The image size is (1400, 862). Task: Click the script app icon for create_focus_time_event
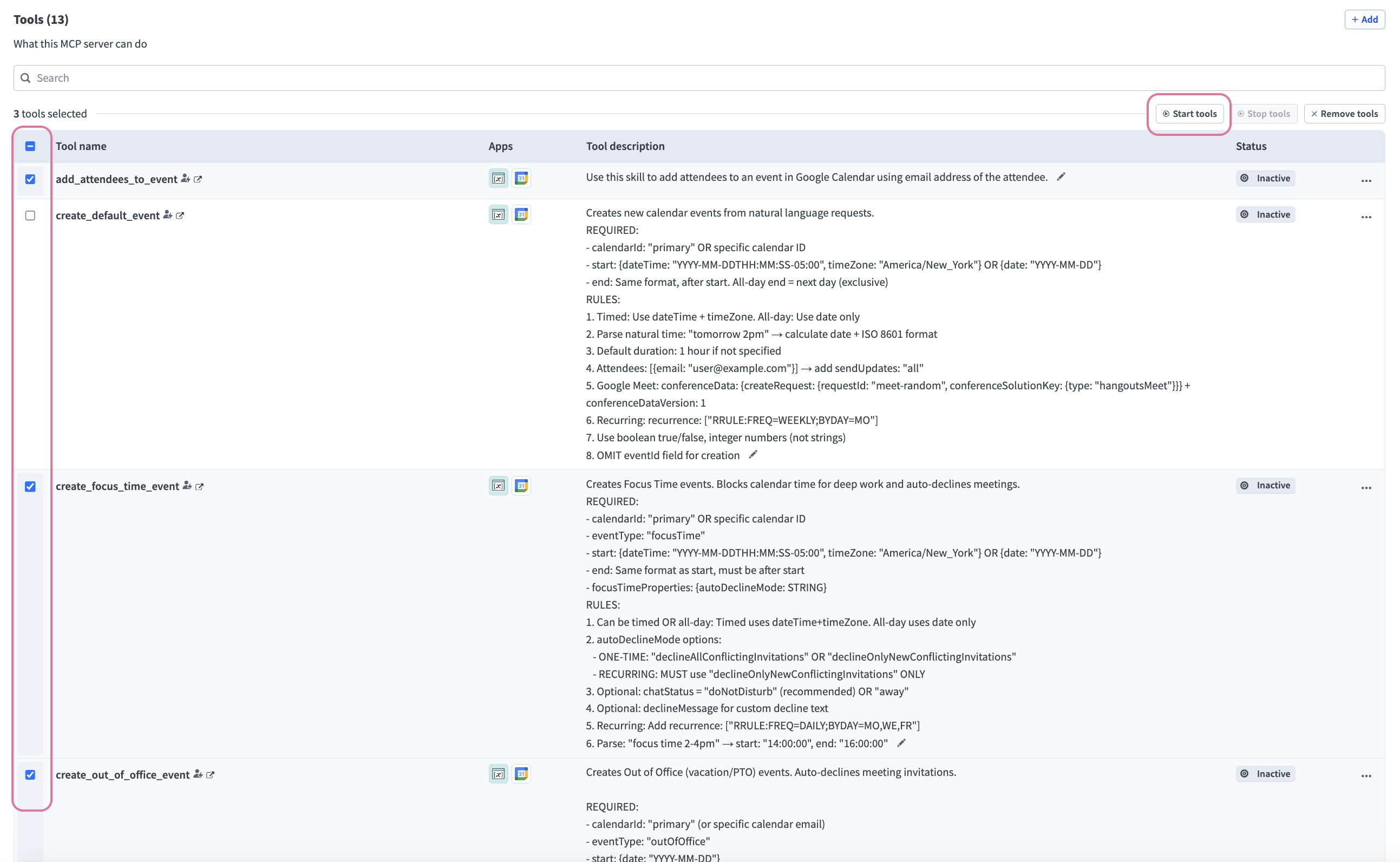tap(498, 485)
